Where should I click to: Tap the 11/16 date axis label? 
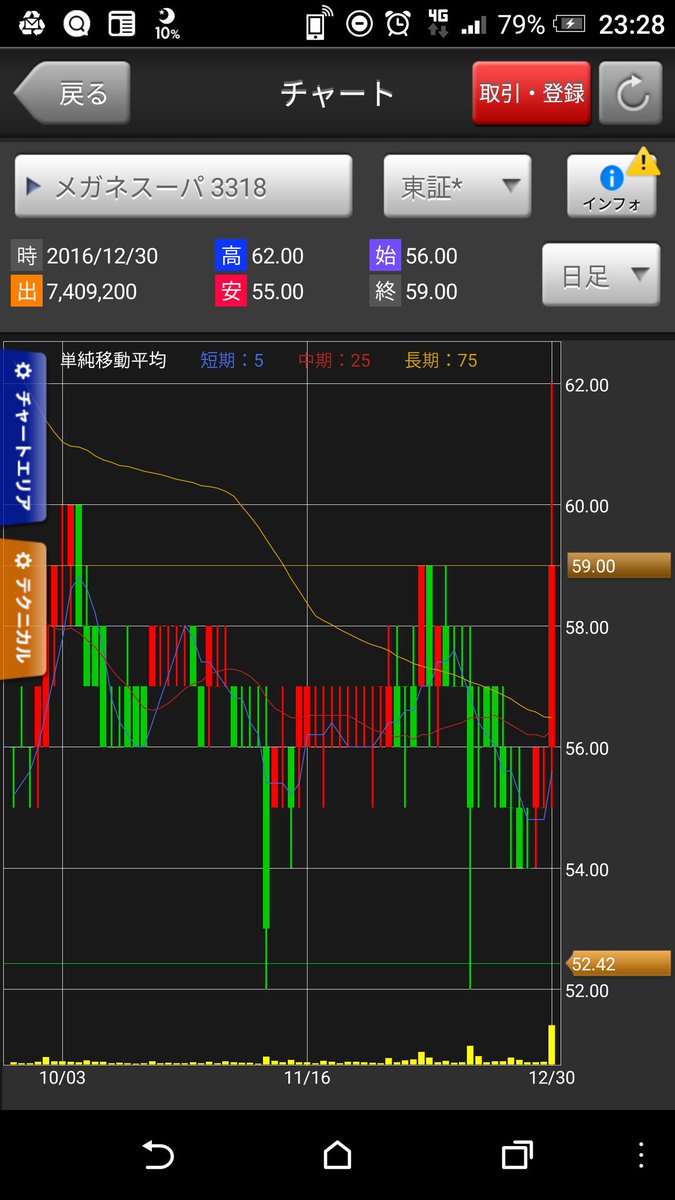(x=308, y=1077)
